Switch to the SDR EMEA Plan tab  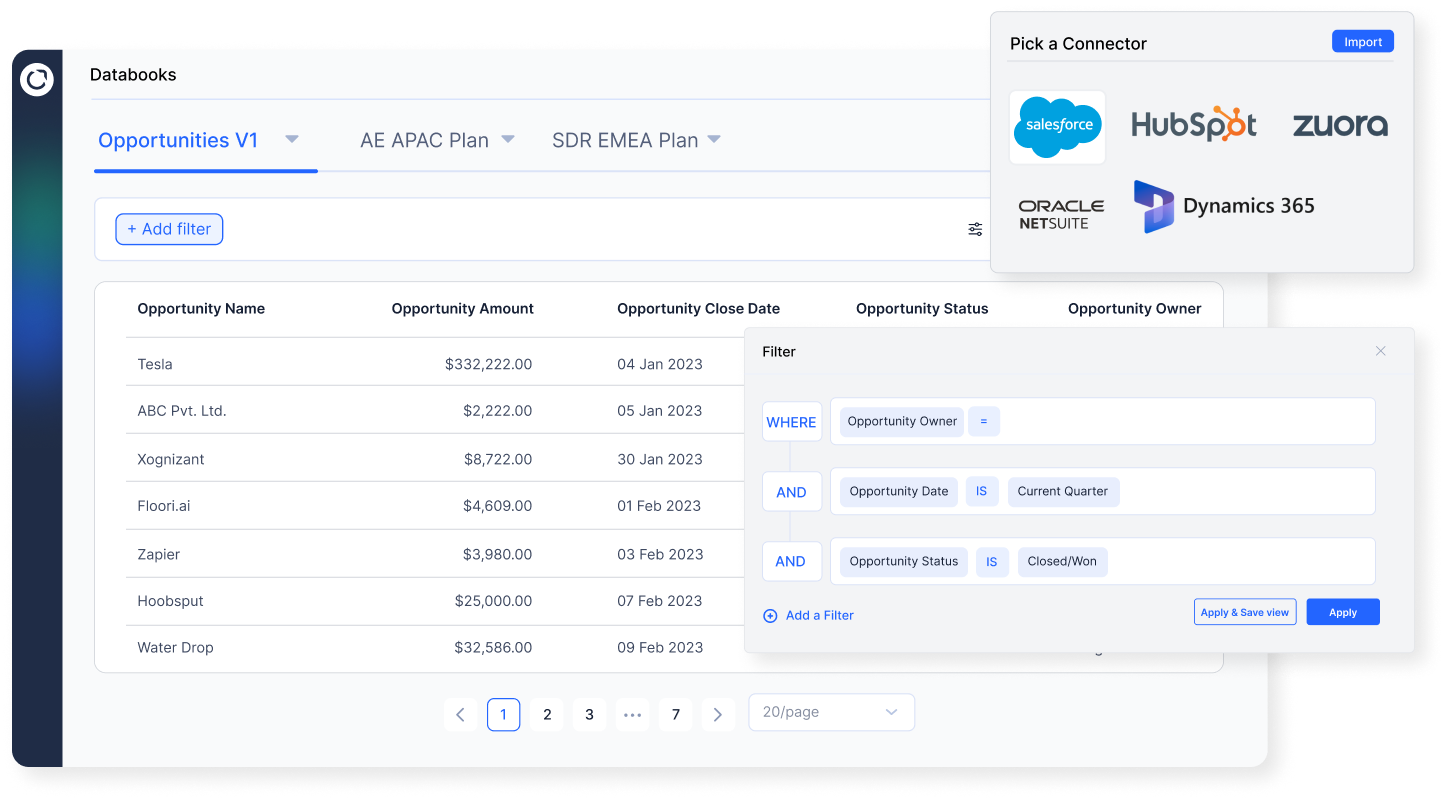click(x=624, y=140)
